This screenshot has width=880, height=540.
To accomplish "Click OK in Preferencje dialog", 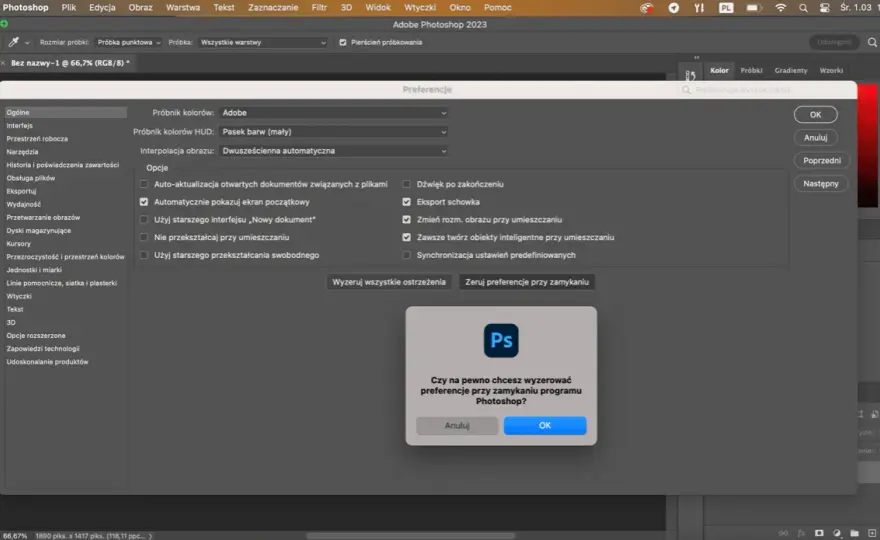I will click(815, 115).
